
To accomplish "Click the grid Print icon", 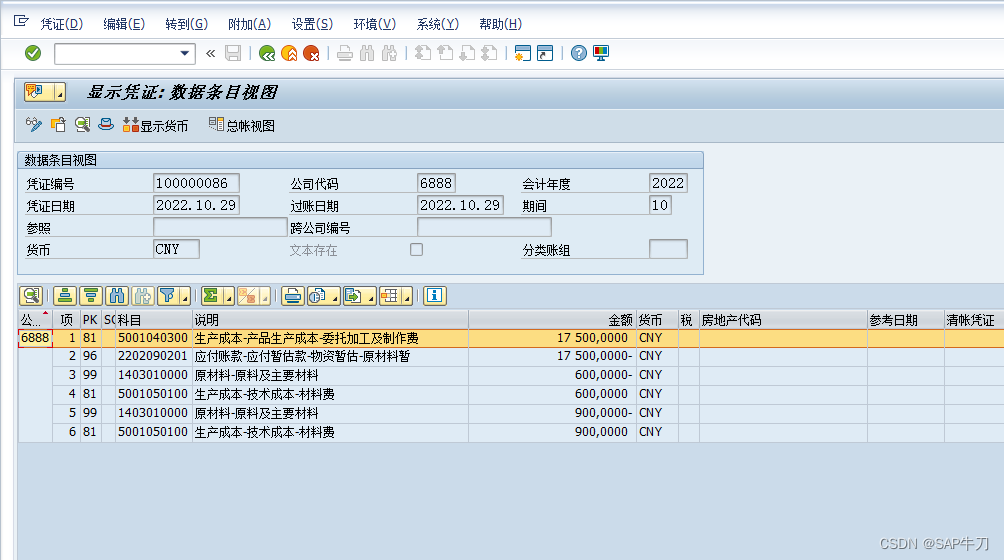I will point(293,296).
